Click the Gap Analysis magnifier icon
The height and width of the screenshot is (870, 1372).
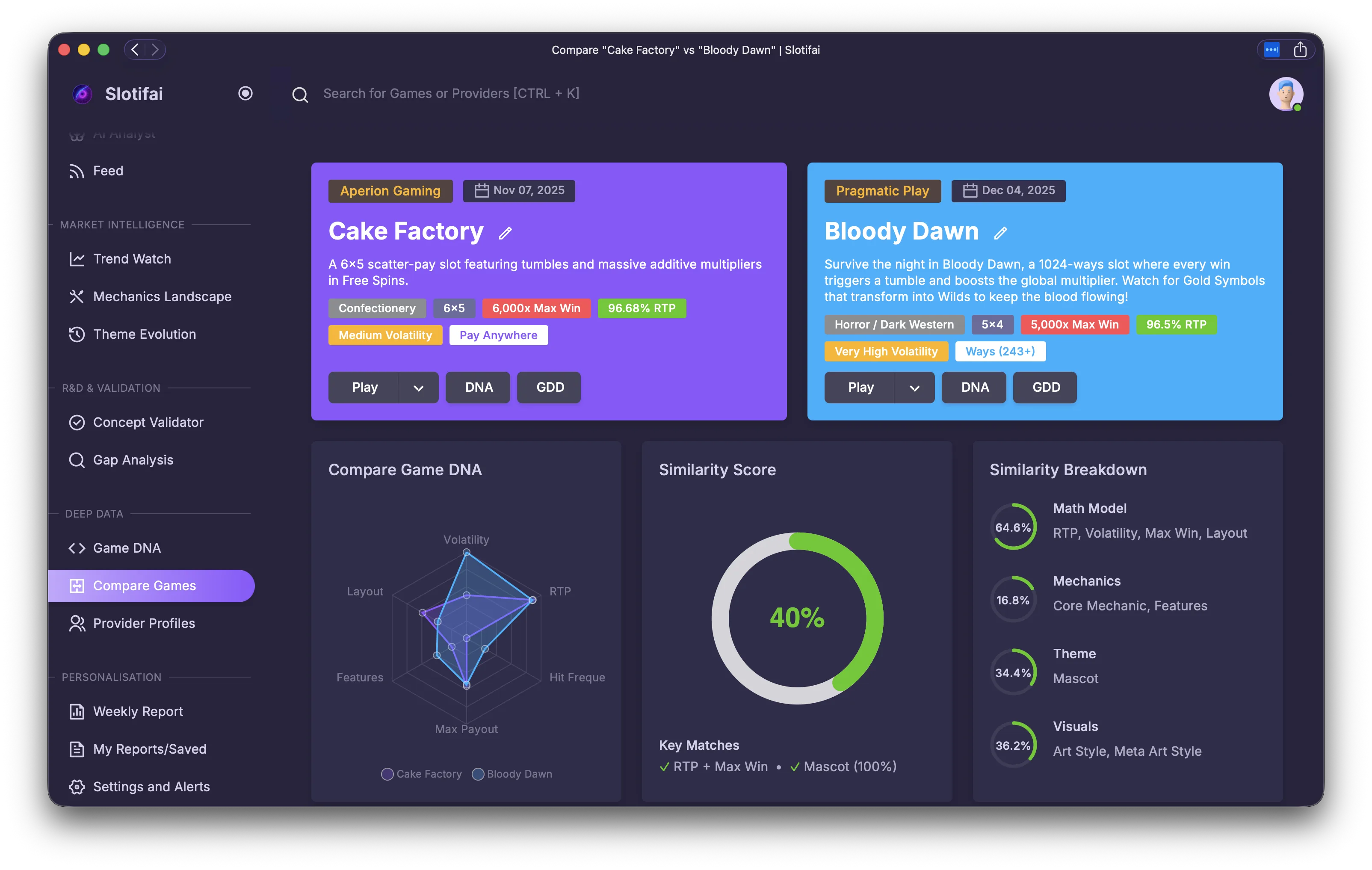coord(77,460)
